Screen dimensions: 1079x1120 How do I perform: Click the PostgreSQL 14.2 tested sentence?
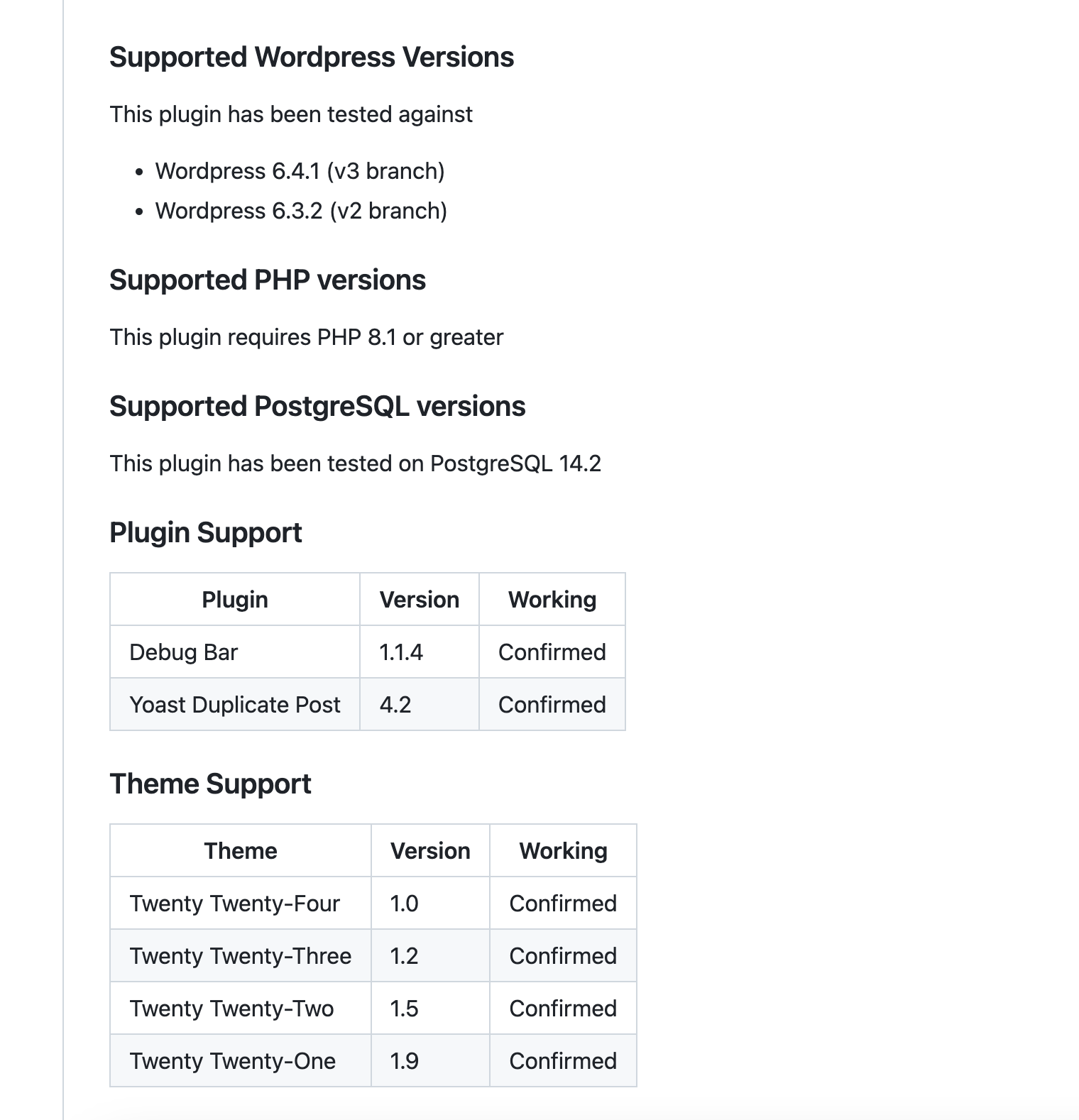click(356, 463)
